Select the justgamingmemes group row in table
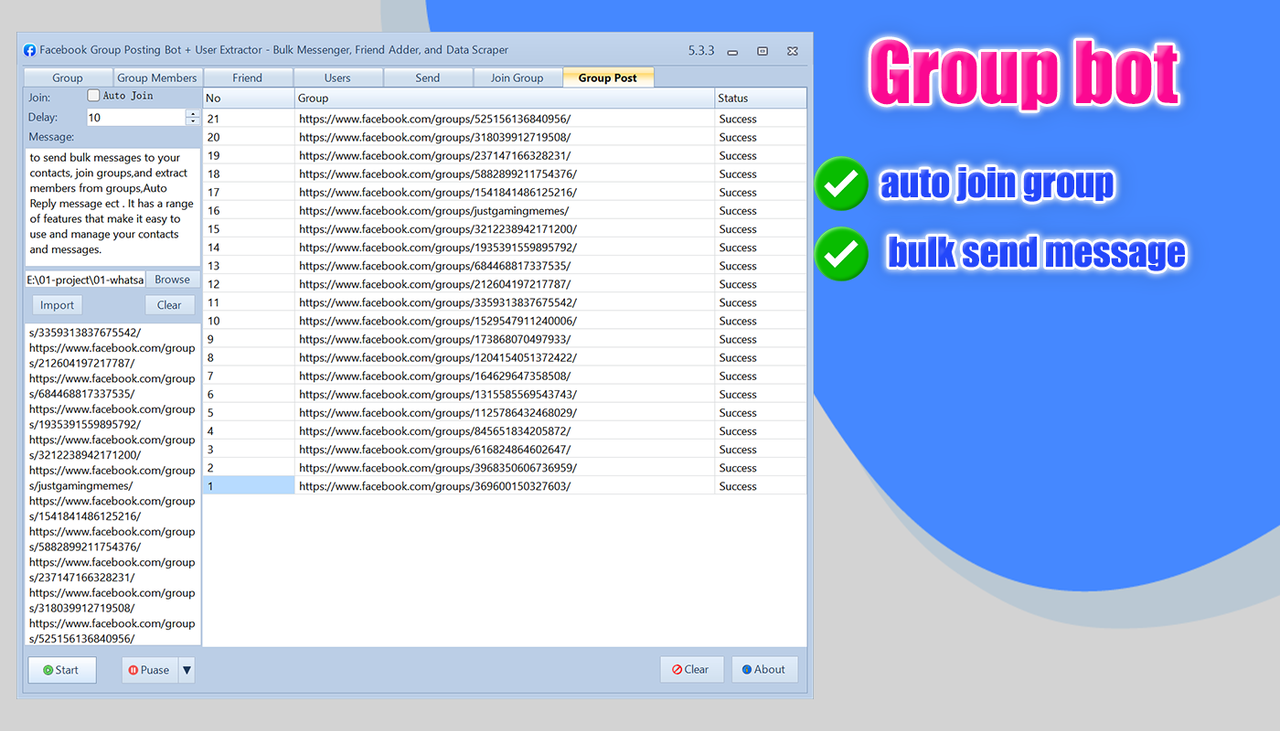 click(x=505, y=211)
